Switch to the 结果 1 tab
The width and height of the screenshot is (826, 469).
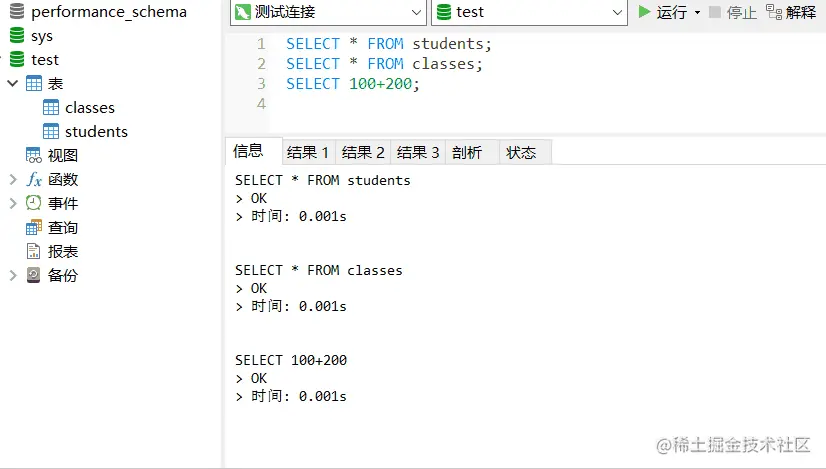[308, 152]
